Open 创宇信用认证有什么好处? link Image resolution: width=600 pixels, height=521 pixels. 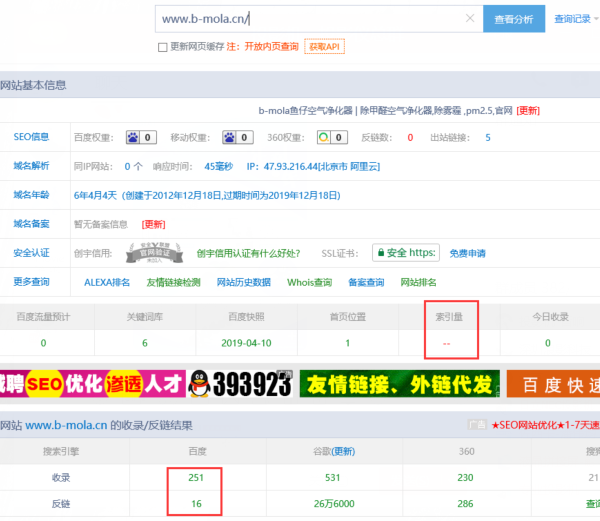[248, 253]
